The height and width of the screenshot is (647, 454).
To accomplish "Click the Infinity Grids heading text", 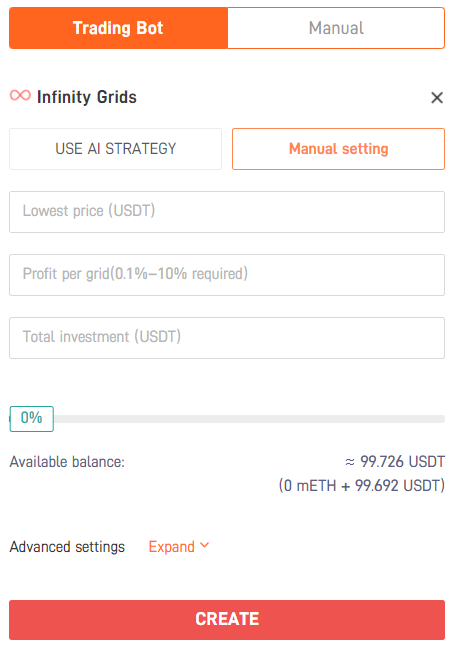I will [87, 97].
